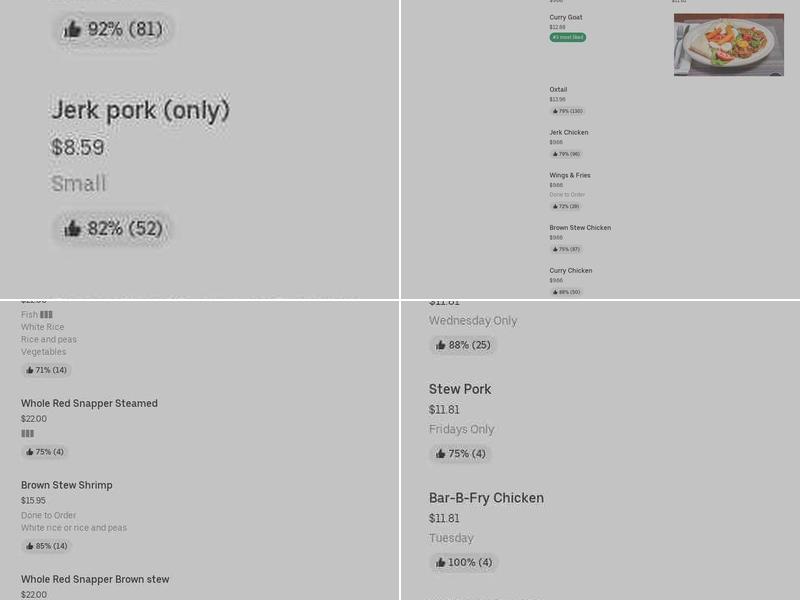Click the thumbs-up icon under Wings & Fries
Screen dimensions: 800x600
556,207
